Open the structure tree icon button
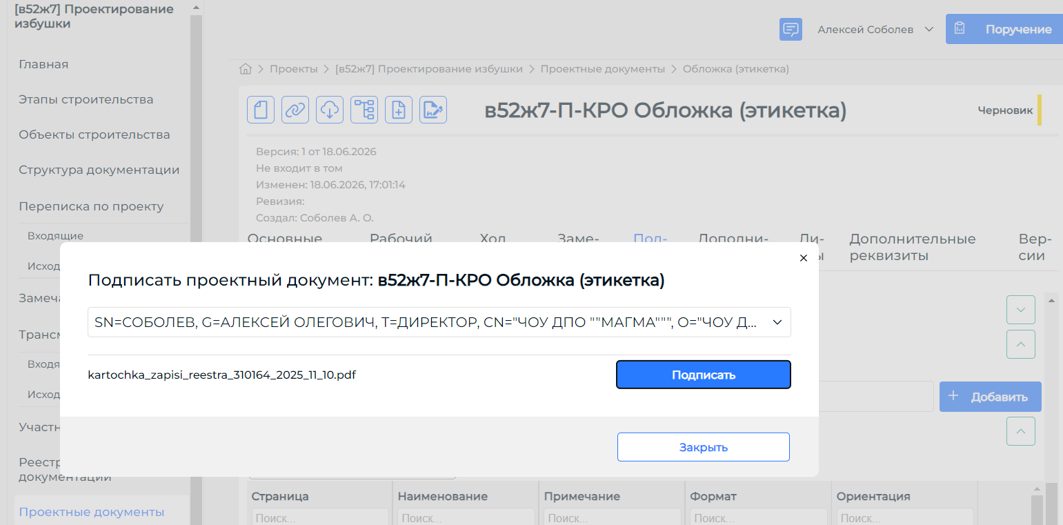 (x=365, y=109)
